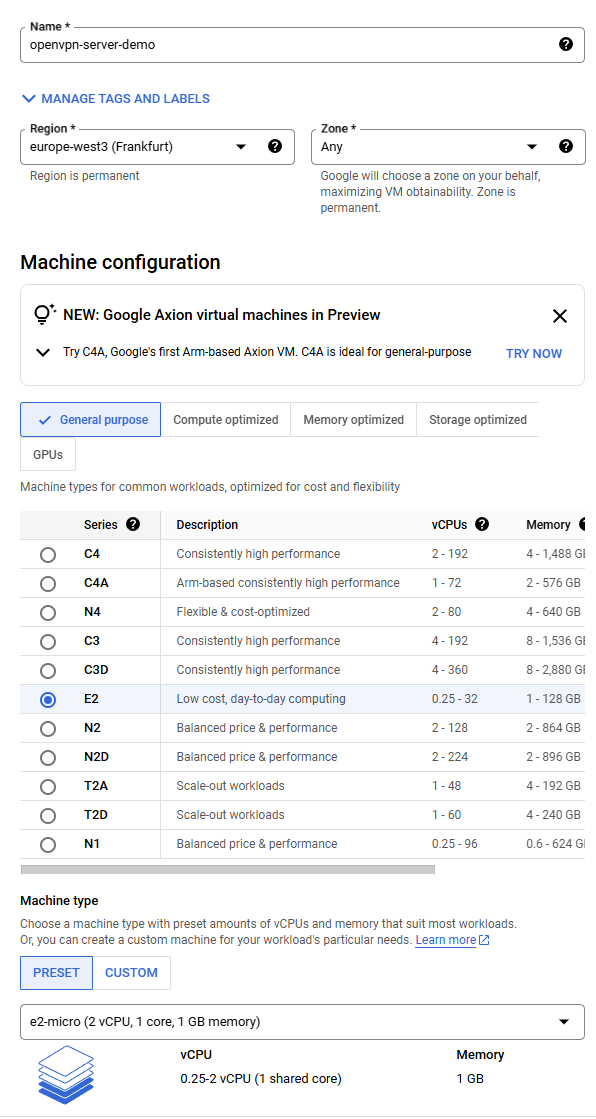Click external link icon beside Learn more

click(x=484, y=940)
